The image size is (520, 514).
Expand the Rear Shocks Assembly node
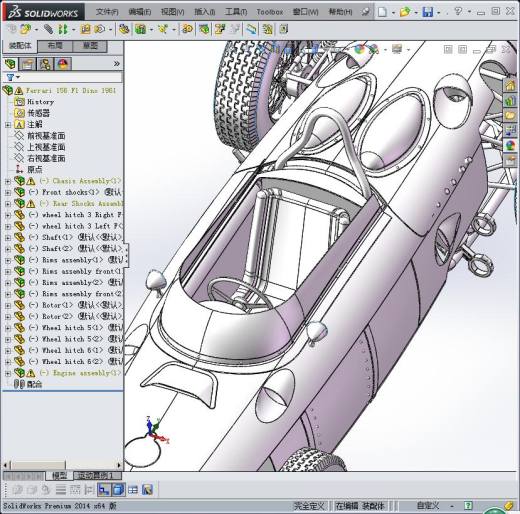8,204
